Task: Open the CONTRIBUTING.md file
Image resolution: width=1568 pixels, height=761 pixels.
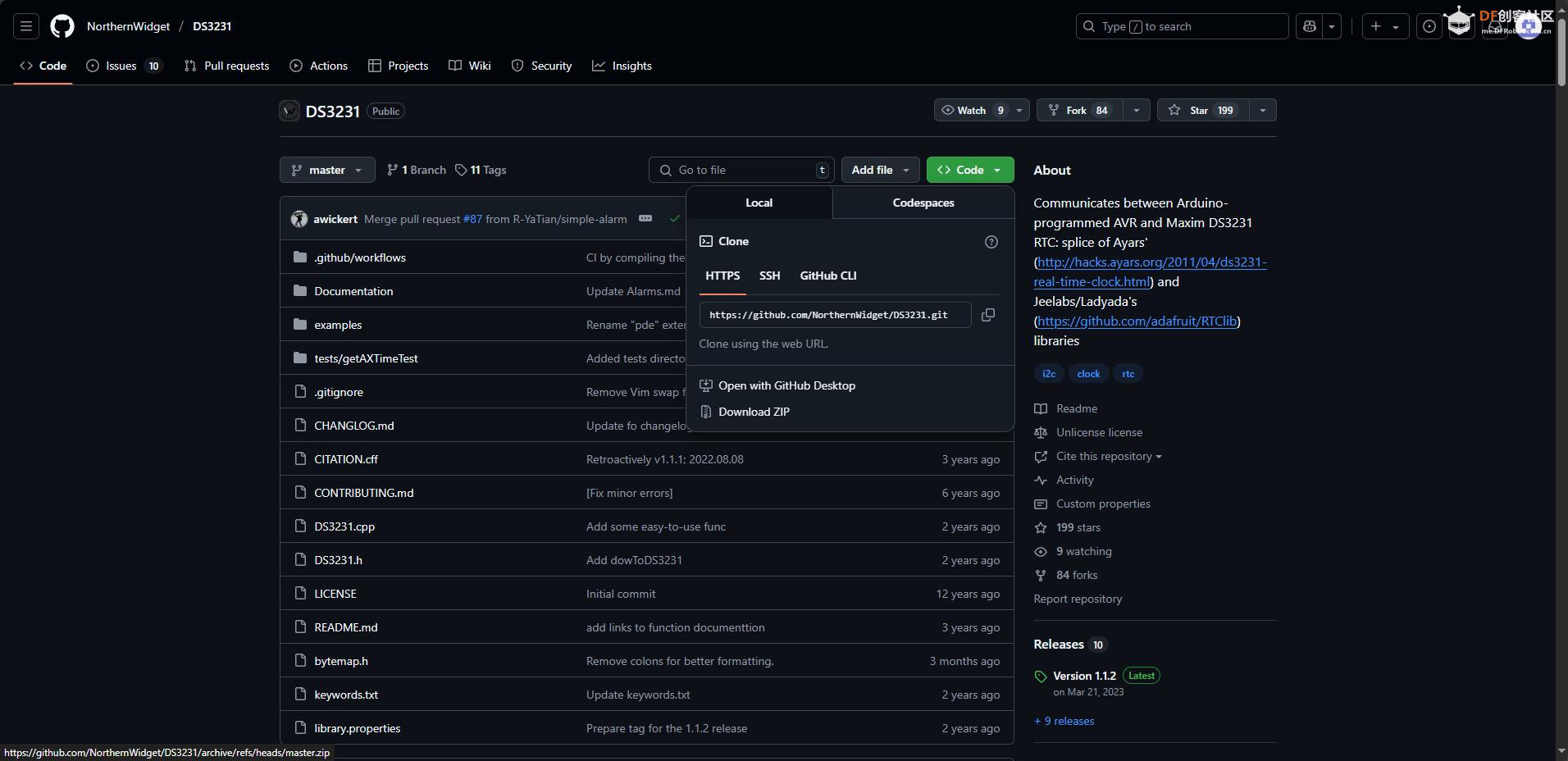Action: point(364,493)
